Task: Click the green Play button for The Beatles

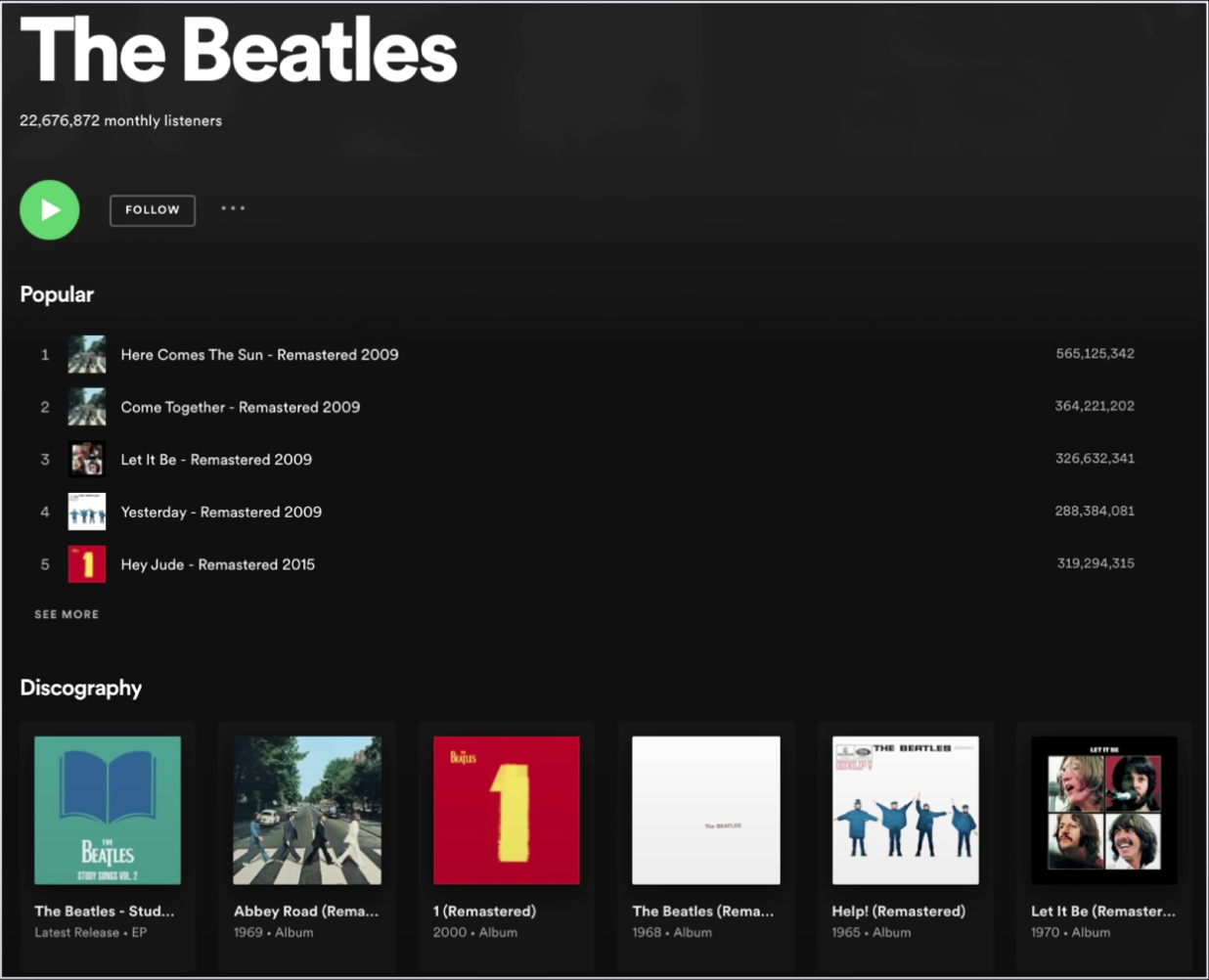Action: click(49, 209)
